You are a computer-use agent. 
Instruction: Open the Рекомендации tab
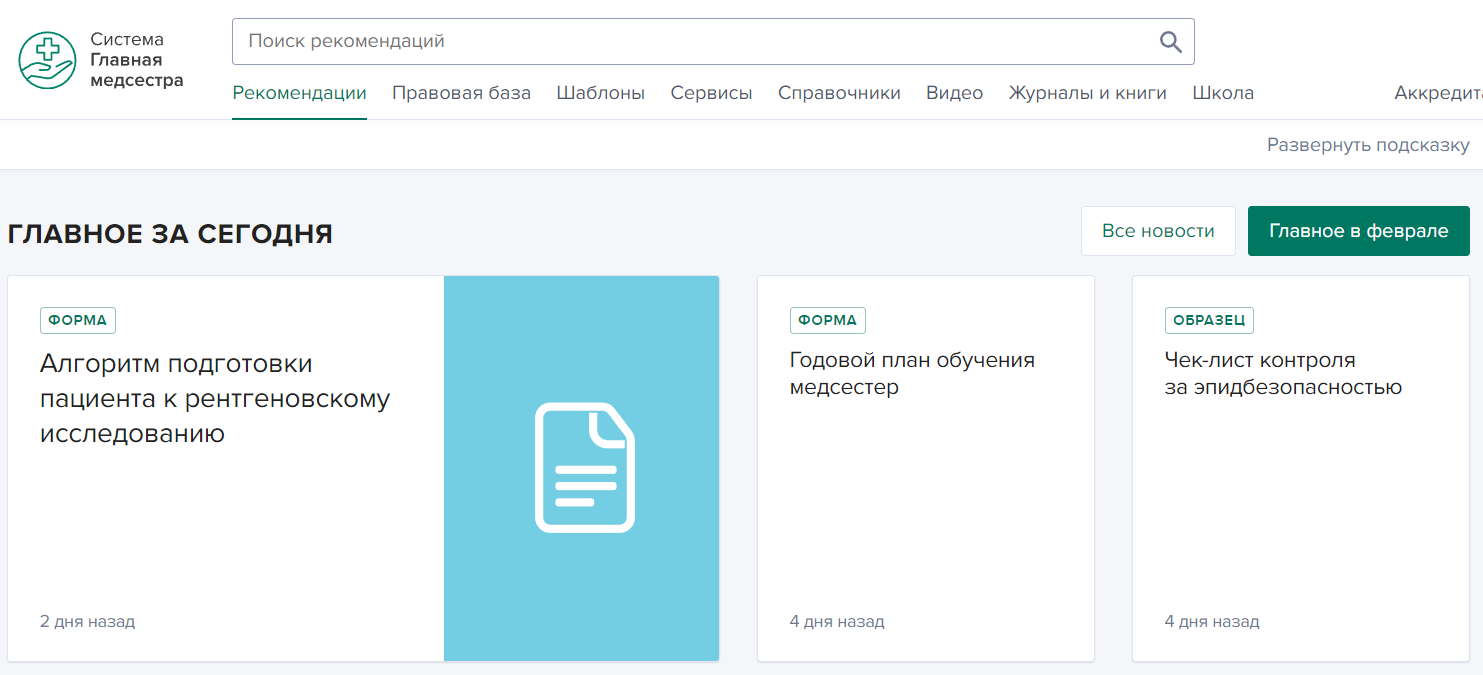click(x=299, y=93)
